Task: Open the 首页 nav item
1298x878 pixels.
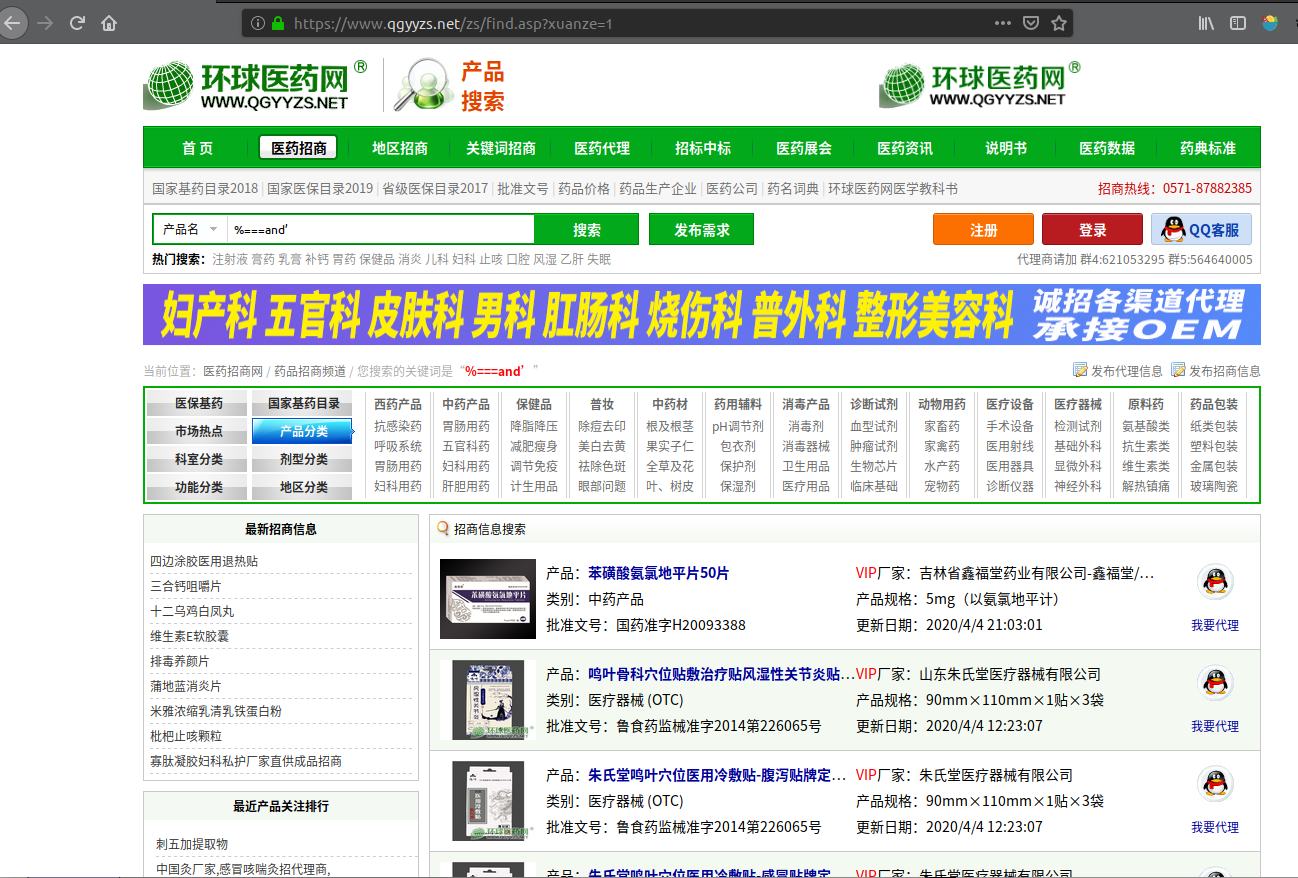Action: pyautogui.click(x=197, y=148)
